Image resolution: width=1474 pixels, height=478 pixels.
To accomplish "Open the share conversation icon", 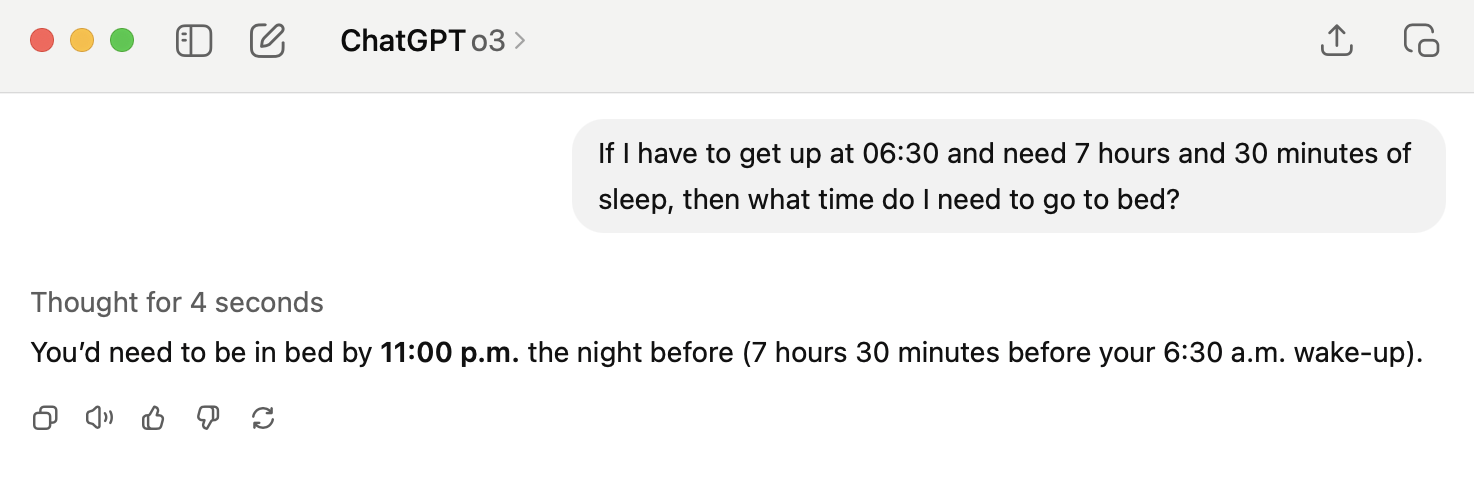I will (1337, 41).
